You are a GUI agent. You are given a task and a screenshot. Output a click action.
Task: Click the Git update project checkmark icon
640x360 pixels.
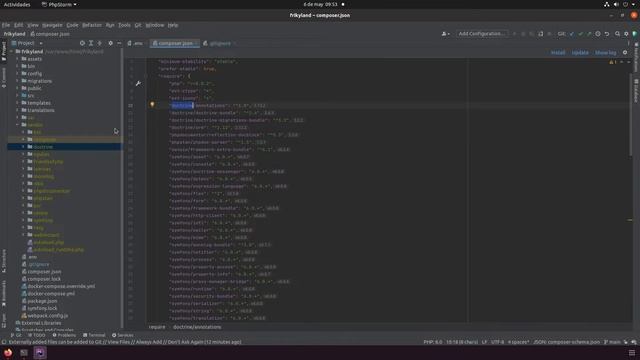coord(571,34)
